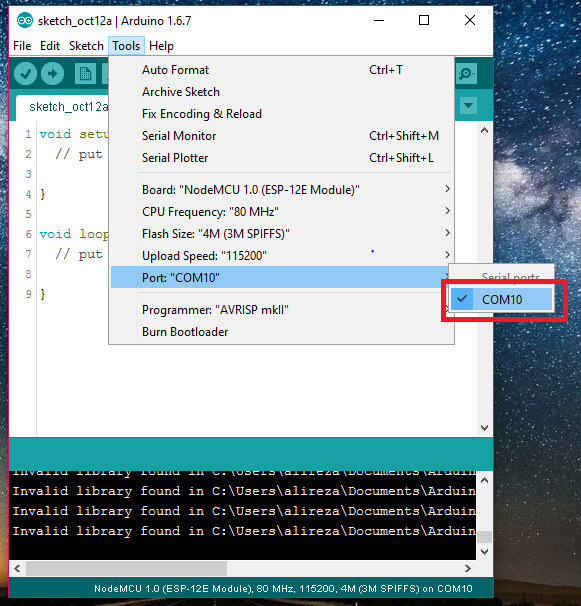Click console scrollbar up arrow

coord(484,480)
